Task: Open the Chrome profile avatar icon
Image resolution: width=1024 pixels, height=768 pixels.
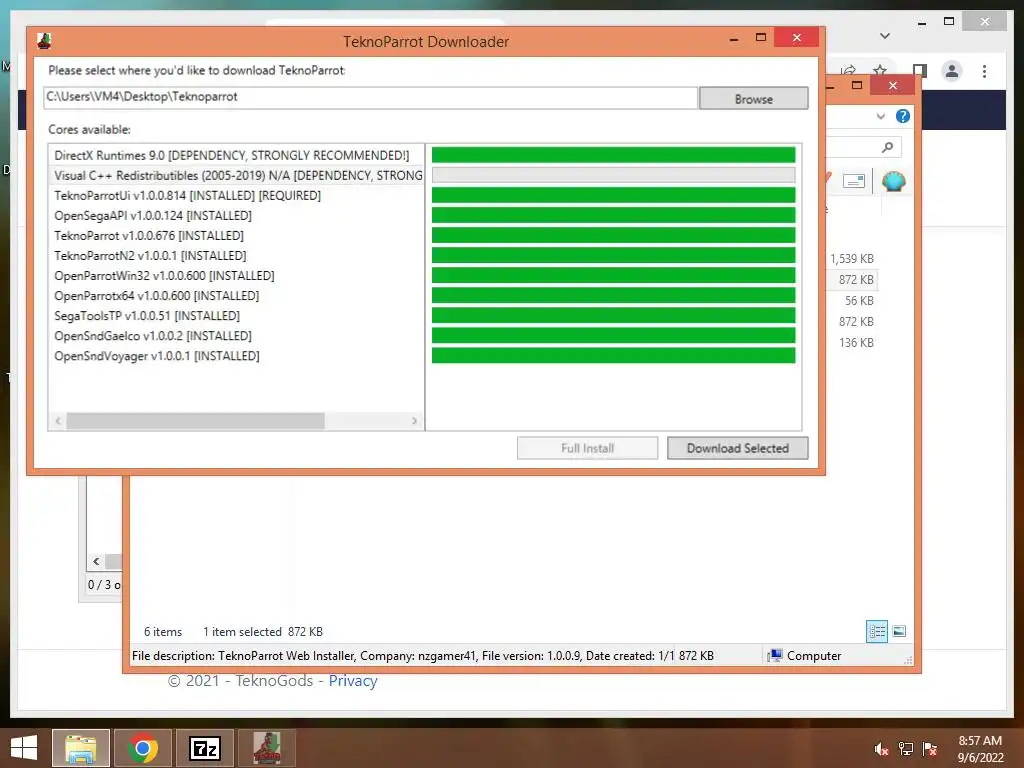Action: pos(952,71)
